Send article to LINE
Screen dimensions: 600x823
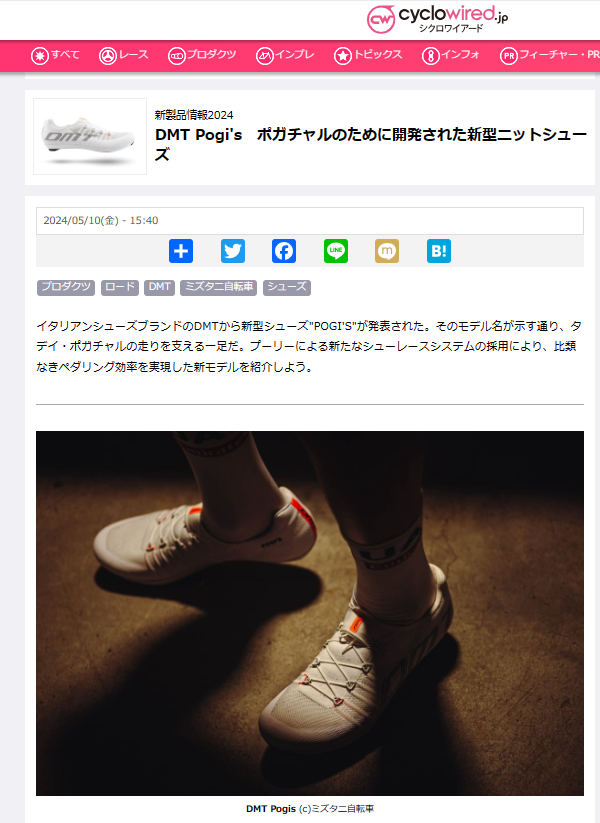click(335, 251)
